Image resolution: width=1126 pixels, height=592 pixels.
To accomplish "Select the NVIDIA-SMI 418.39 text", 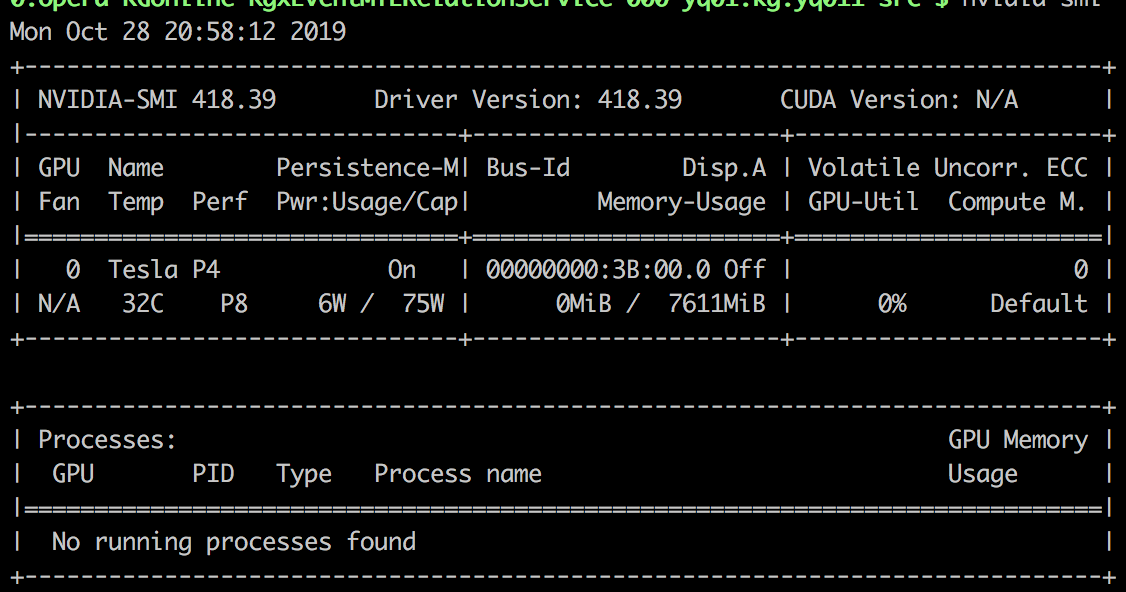I will coord(157,99).
